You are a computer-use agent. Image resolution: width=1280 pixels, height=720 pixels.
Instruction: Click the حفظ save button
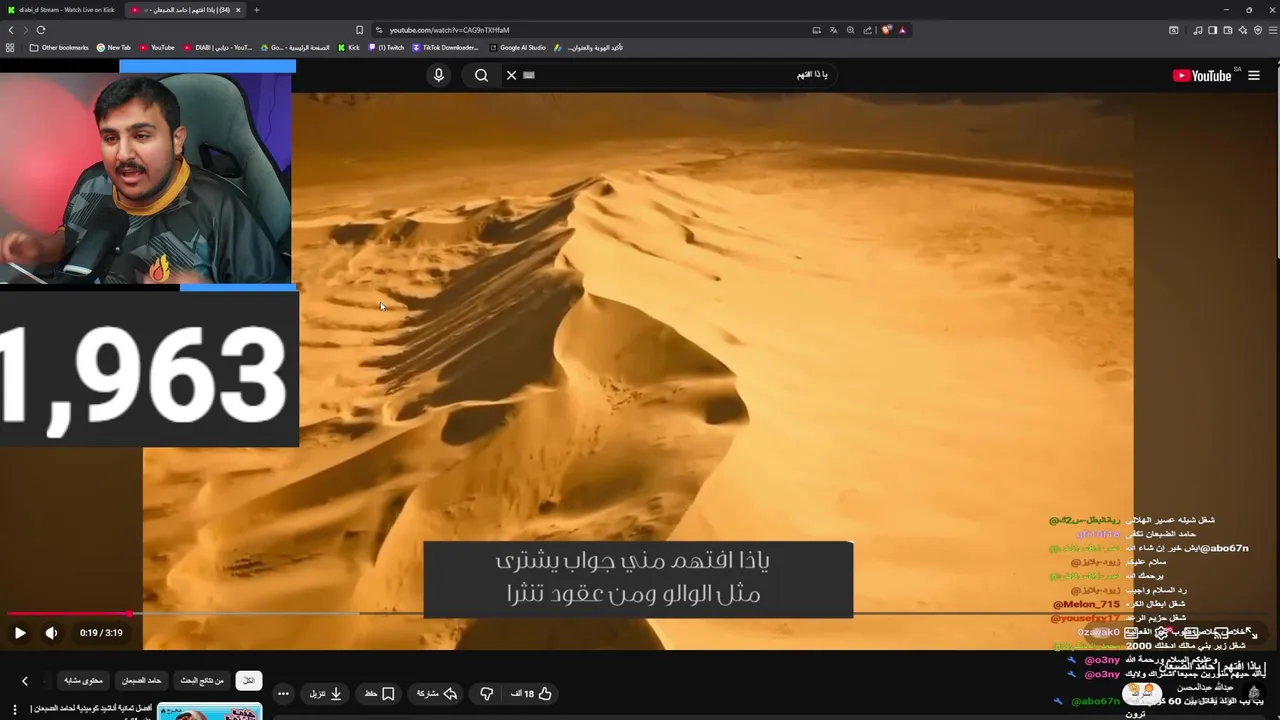click(x=379, y=693)
